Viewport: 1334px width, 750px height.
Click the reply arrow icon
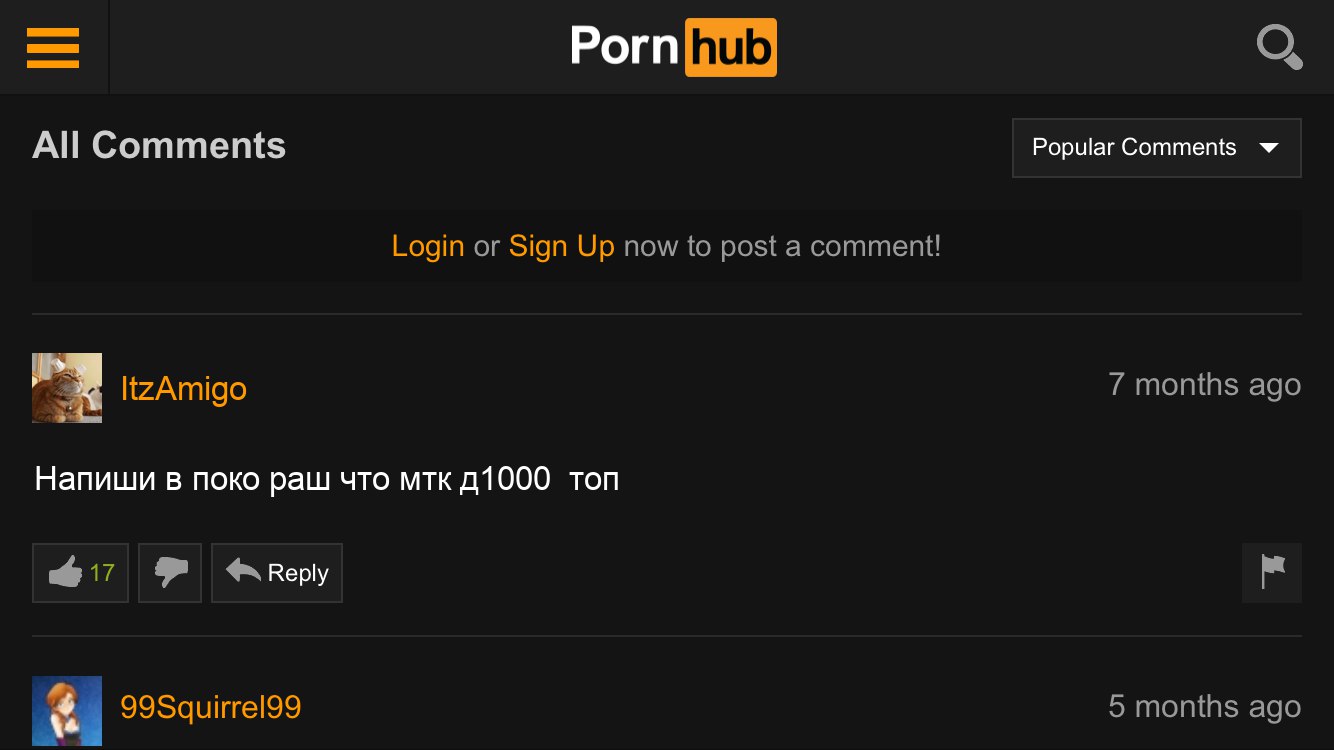(x=243, y=571)
